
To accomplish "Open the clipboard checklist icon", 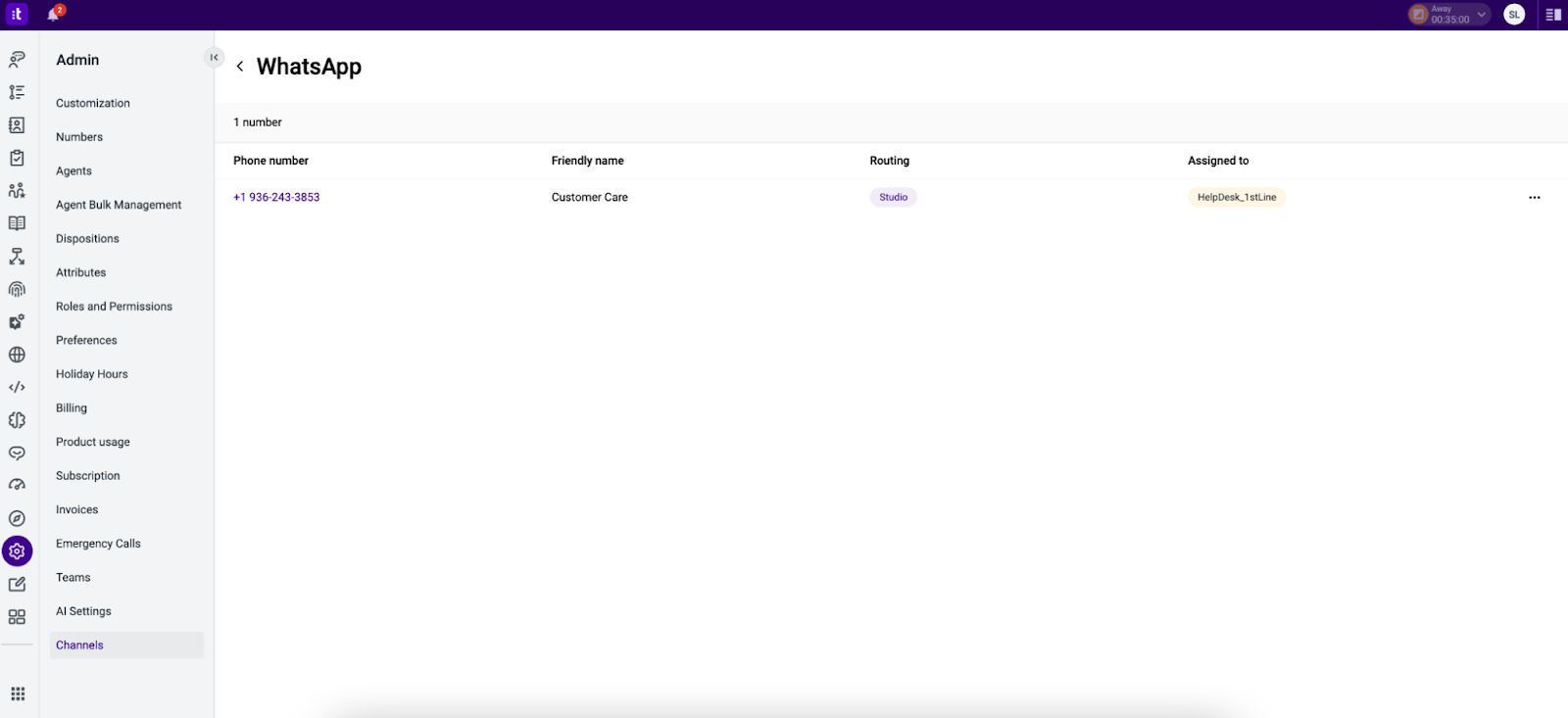I will [17, 158].
